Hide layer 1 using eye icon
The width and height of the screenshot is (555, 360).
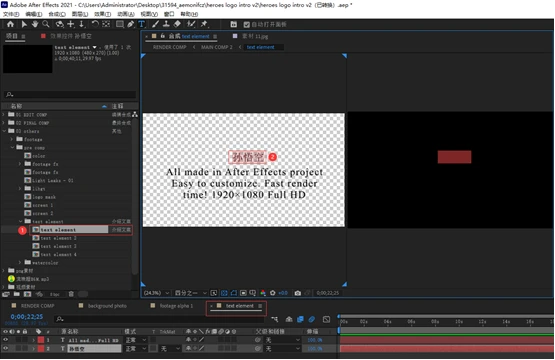5,340
